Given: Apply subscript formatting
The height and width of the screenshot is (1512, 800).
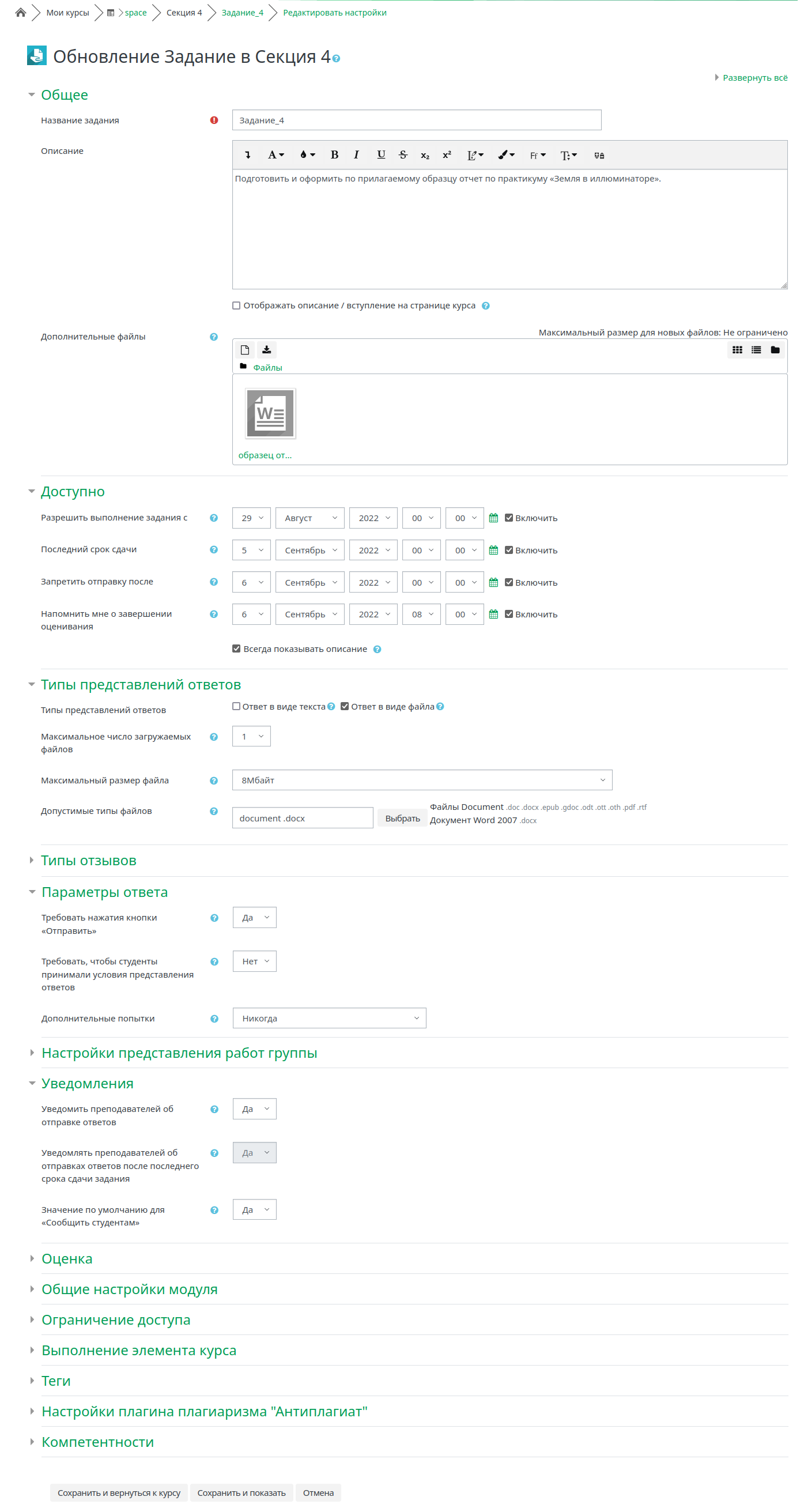Looking at the screenshot, I should click(425, 155).
